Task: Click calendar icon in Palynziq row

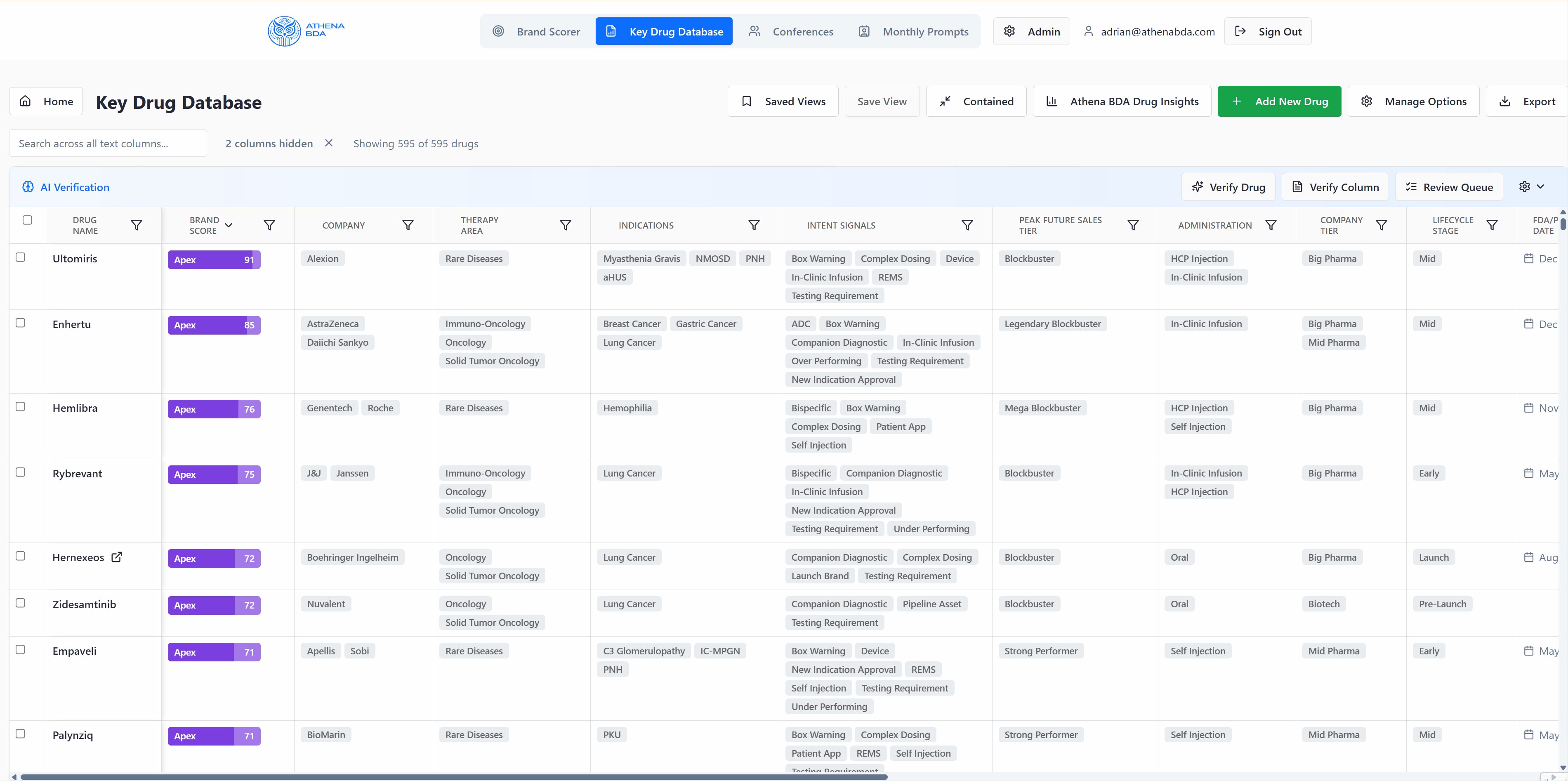Action: [1528, 734]
